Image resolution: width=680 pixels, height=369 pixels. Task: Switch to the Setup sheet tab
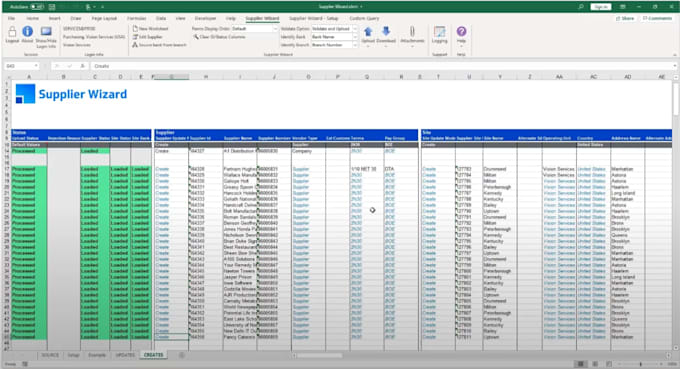pyautogui.click(x=73, y=355)
